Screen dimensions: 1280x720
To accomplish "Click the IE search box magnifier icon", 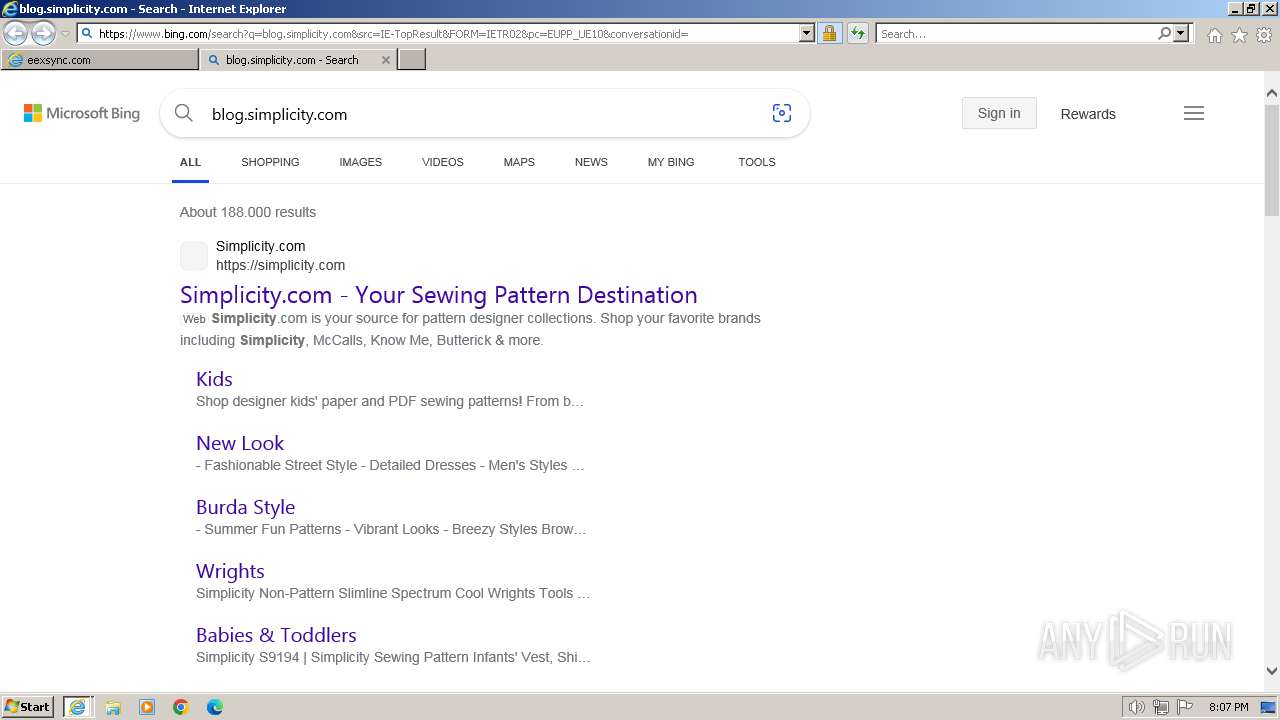I will (1164, 33).
